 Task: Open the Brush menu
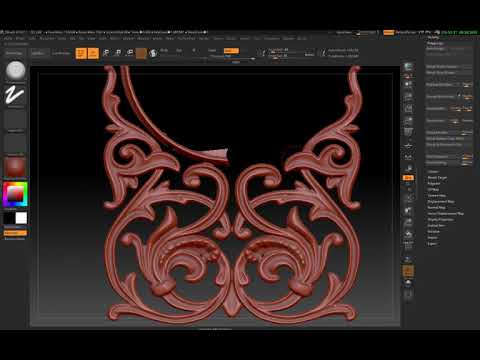pos(20,39)
